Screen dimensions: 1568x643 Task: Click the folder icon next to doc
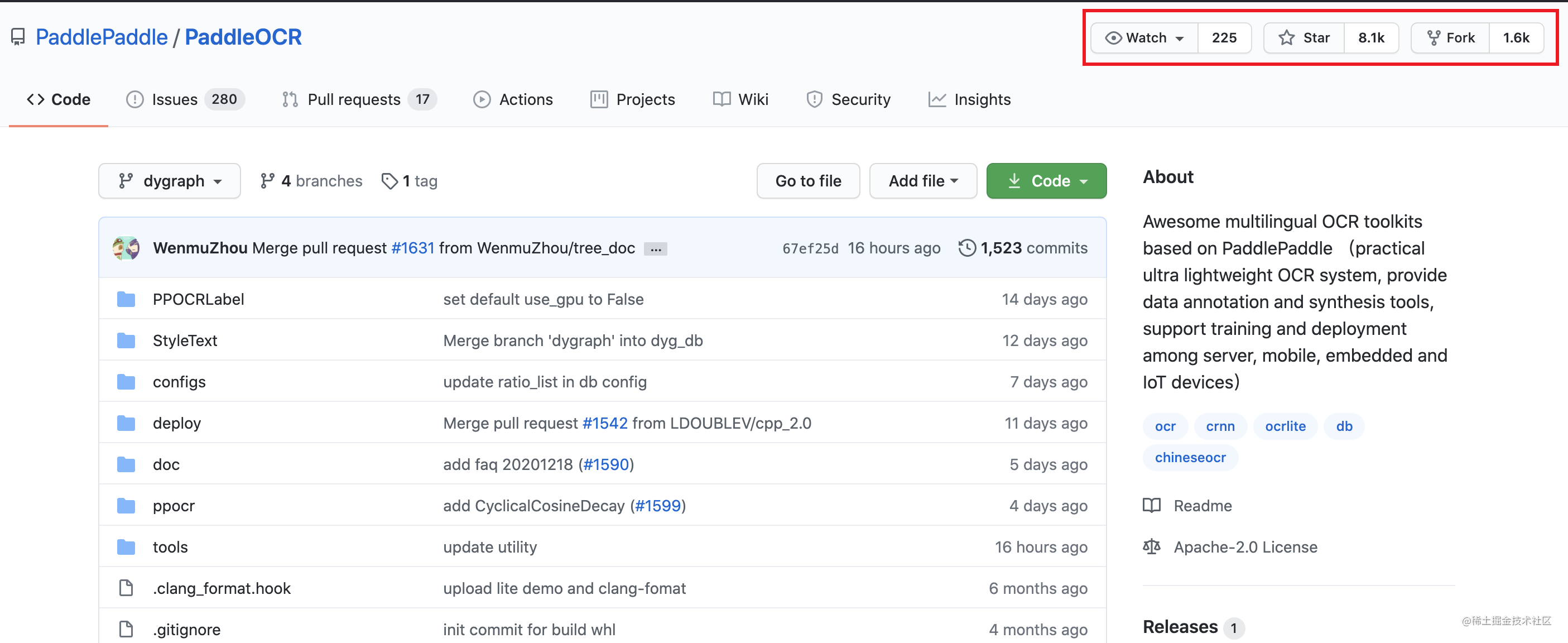click(126, 464)
